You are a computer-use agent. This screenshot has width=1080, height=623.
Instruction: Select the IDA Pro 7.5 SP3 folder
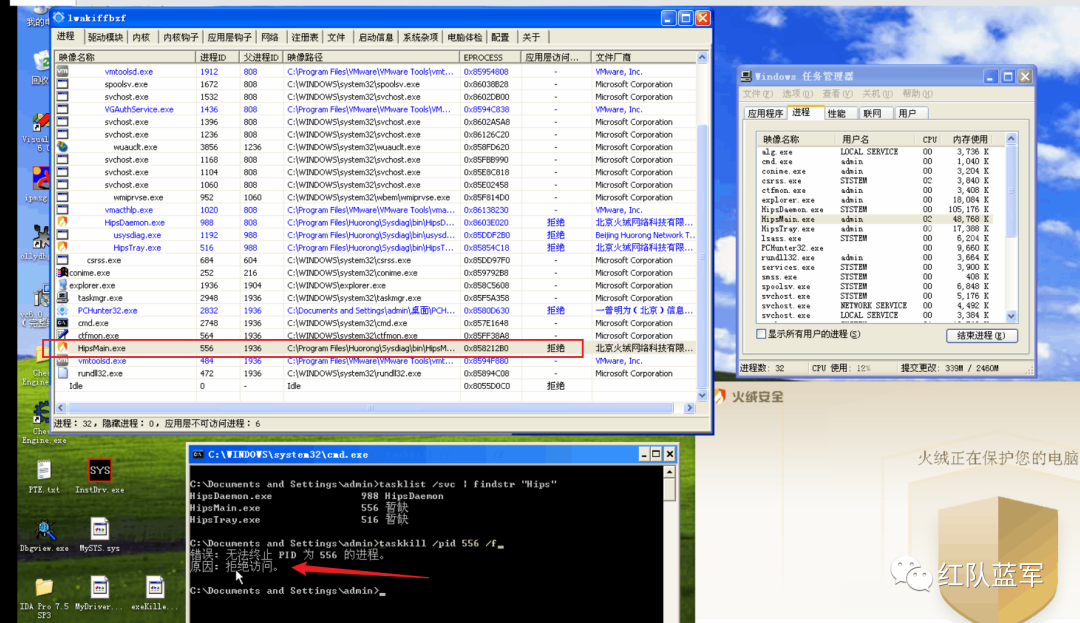pos(44,598)
